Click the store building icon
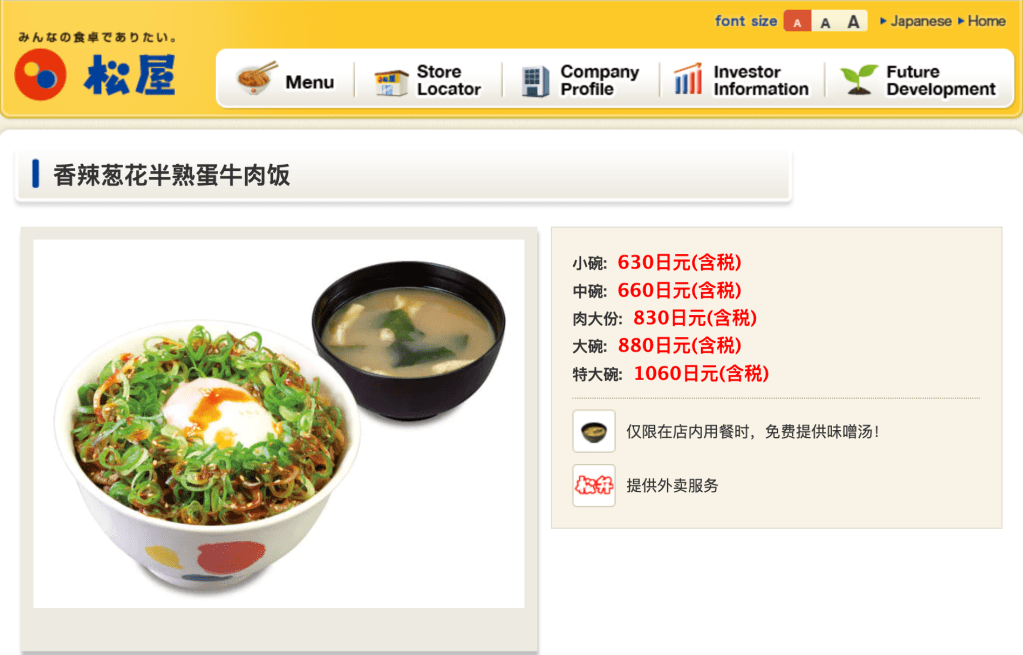Image resolution: width=1023 pixels, height=655 pixels. 391,83
